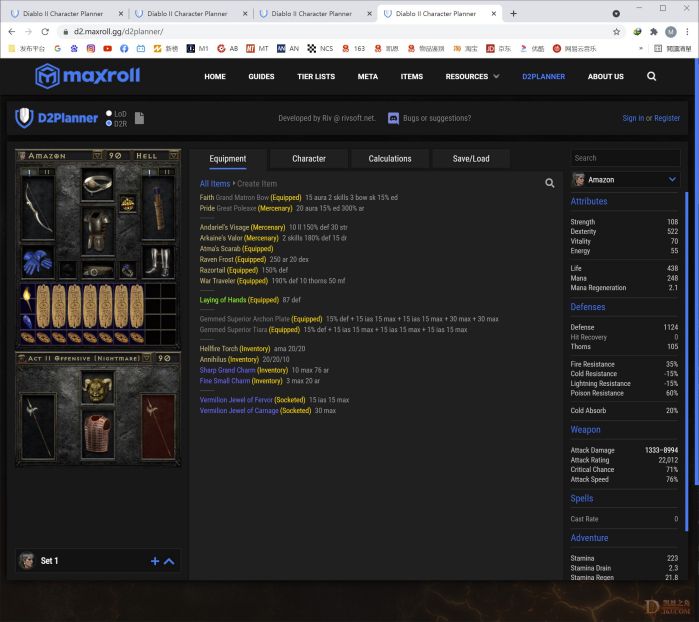Screen dimensions: 699x622
Task: Open Tier Lists in the navigation
Action: click(316, 76)
